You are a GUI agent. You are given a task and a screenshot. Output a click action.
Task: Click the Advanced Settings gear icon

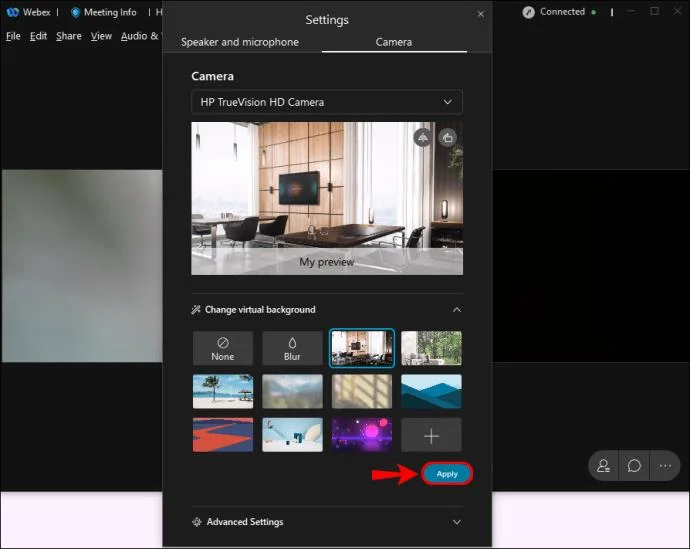(x=197, y=522)
